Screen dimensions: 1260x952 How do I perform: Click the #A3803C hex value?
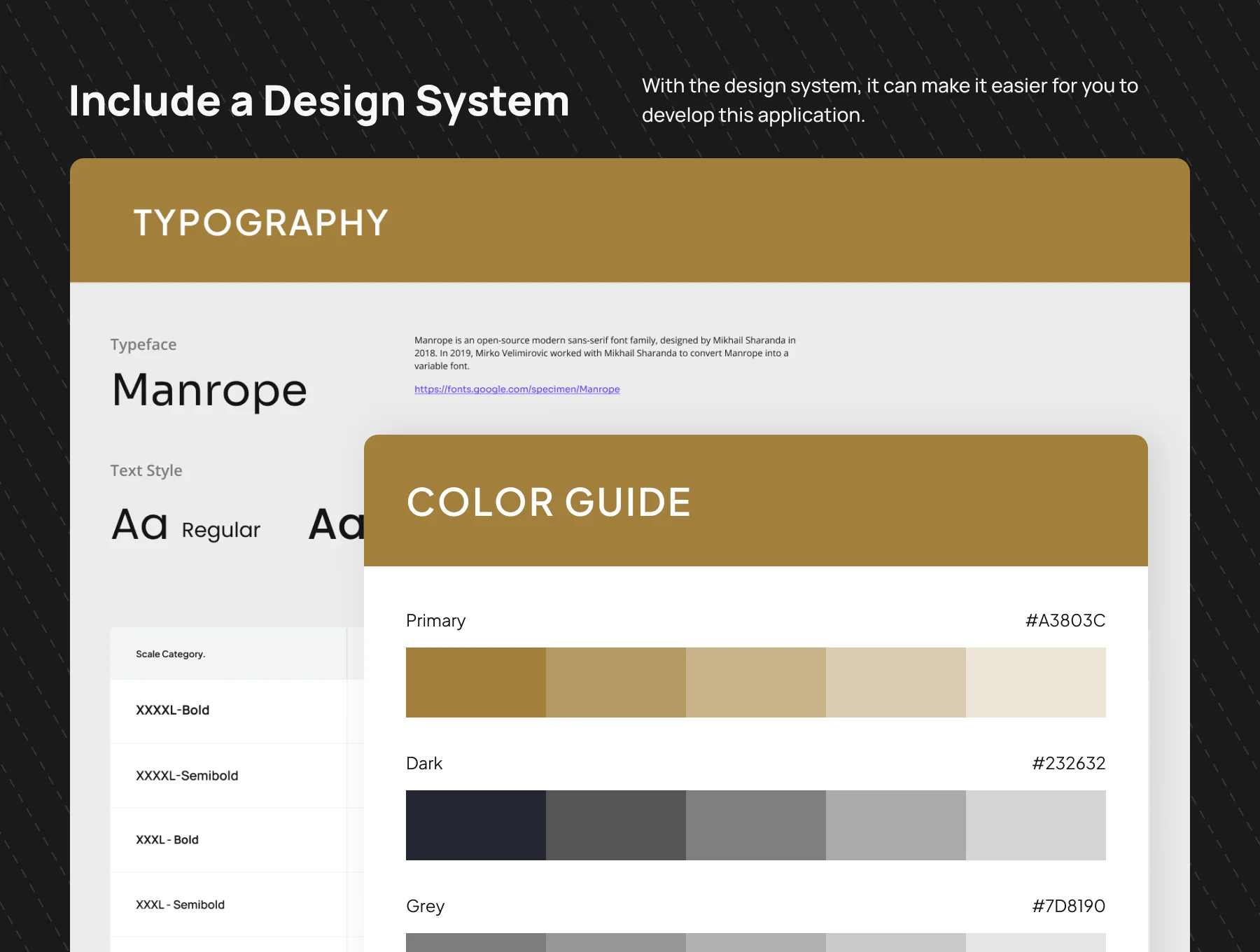click(1065, 620)
